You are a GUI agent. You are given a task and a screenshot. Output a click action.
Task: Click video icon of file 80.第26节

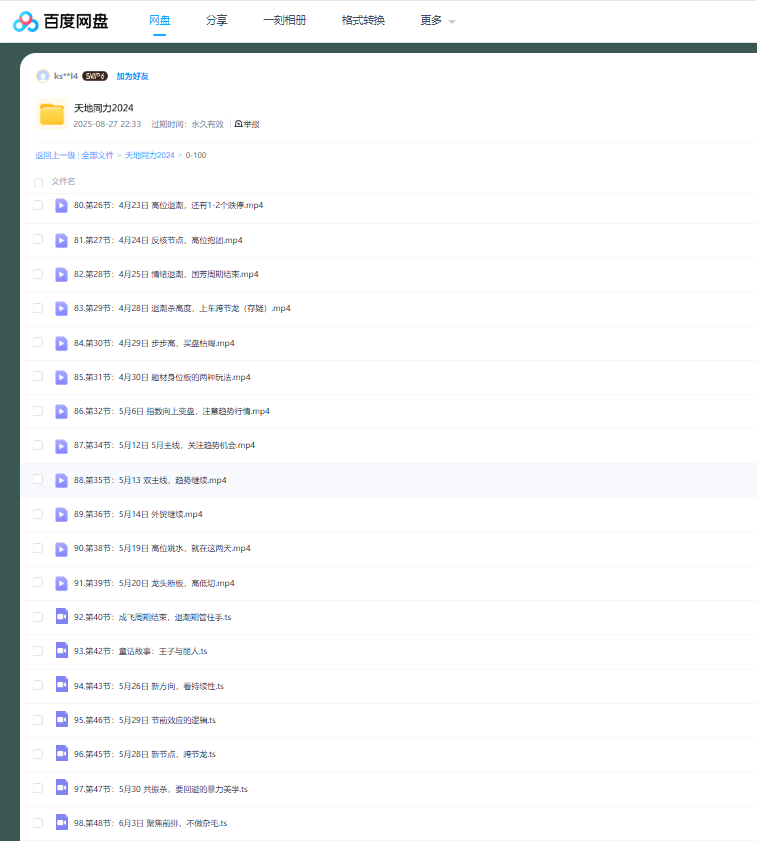pyautogui.click(x=61, y=205)
